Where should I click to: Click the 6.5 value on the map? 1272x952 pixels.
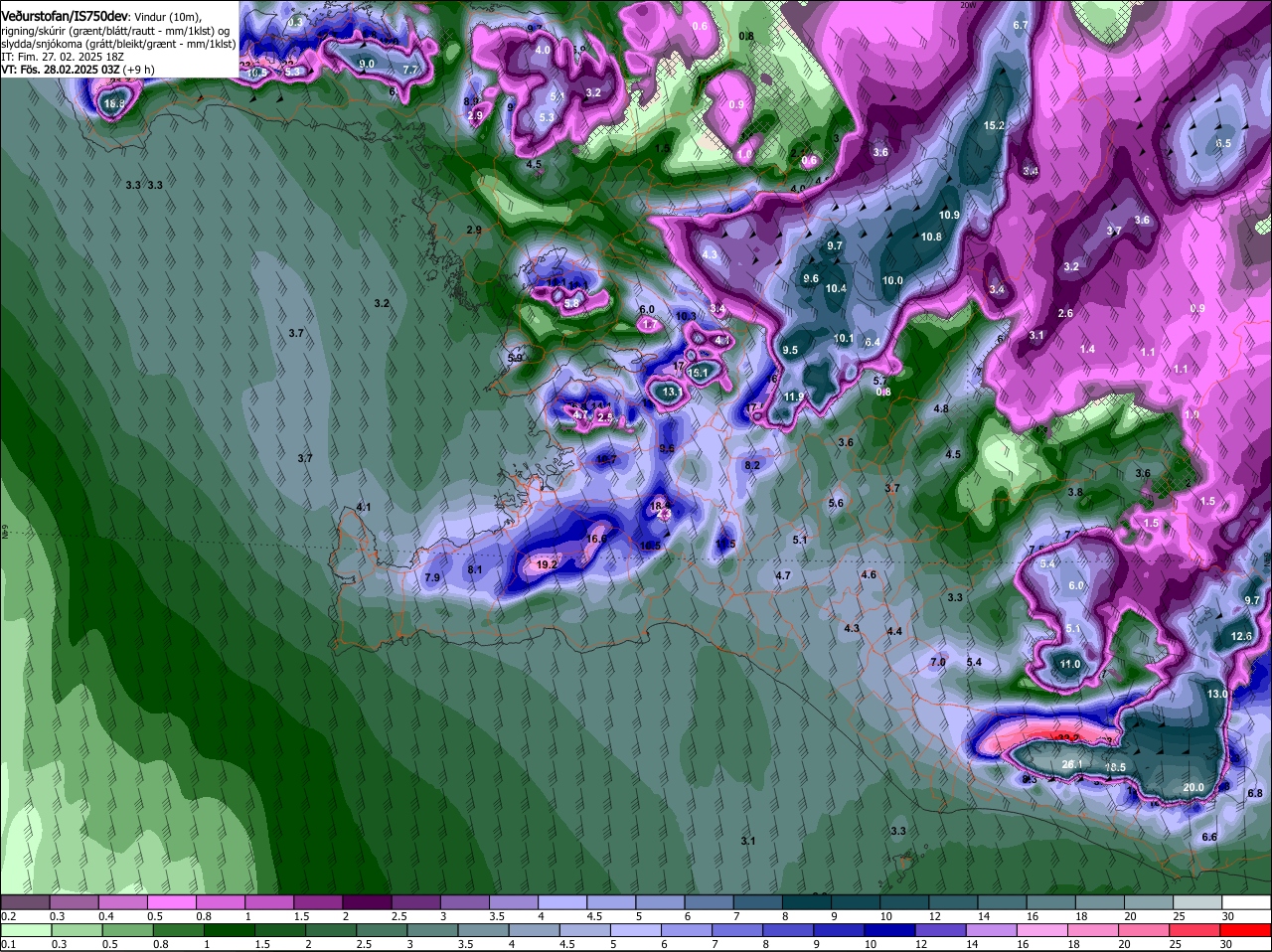point(1223,143)
